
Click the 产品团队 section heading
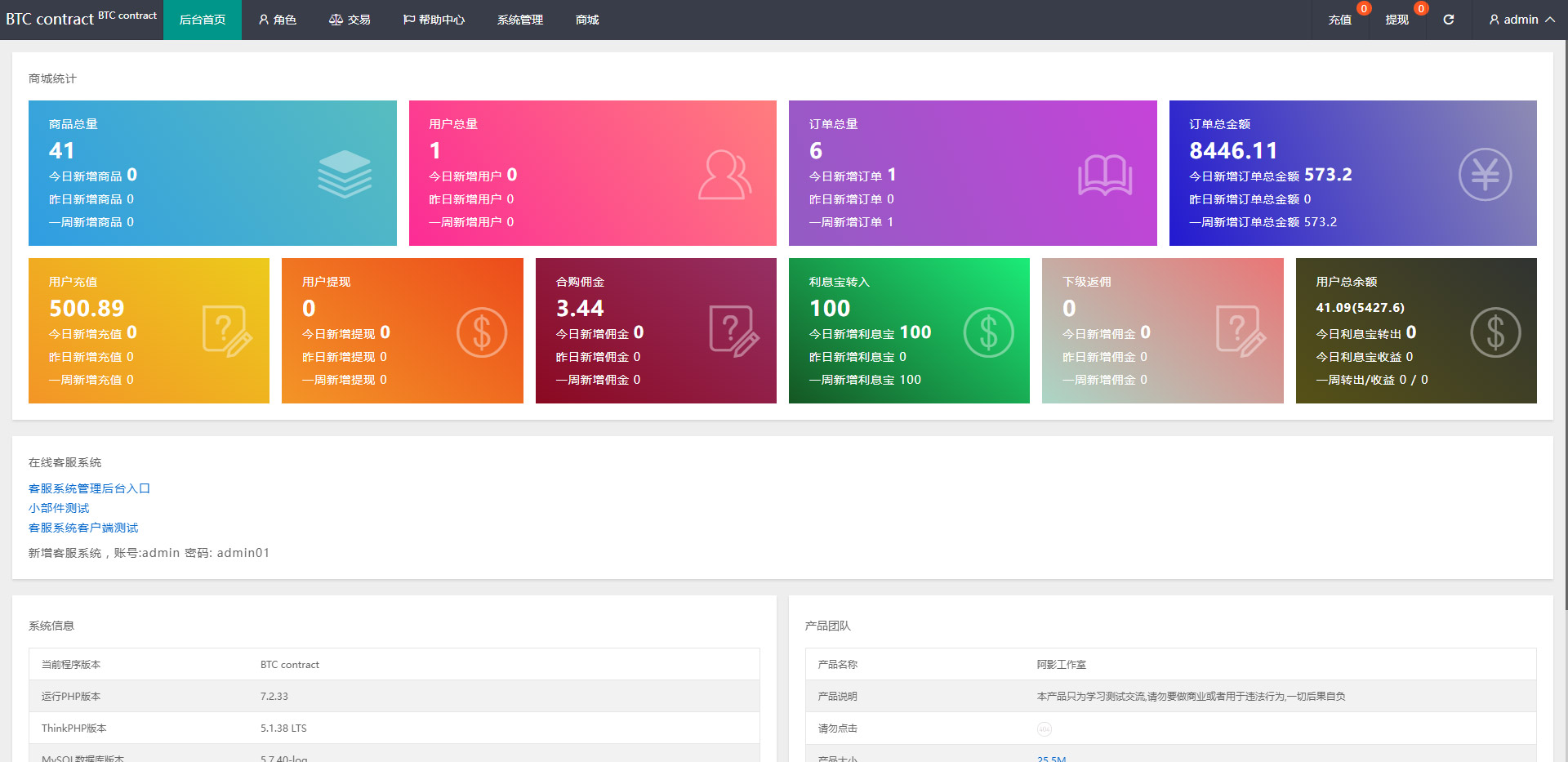(828, 626)
